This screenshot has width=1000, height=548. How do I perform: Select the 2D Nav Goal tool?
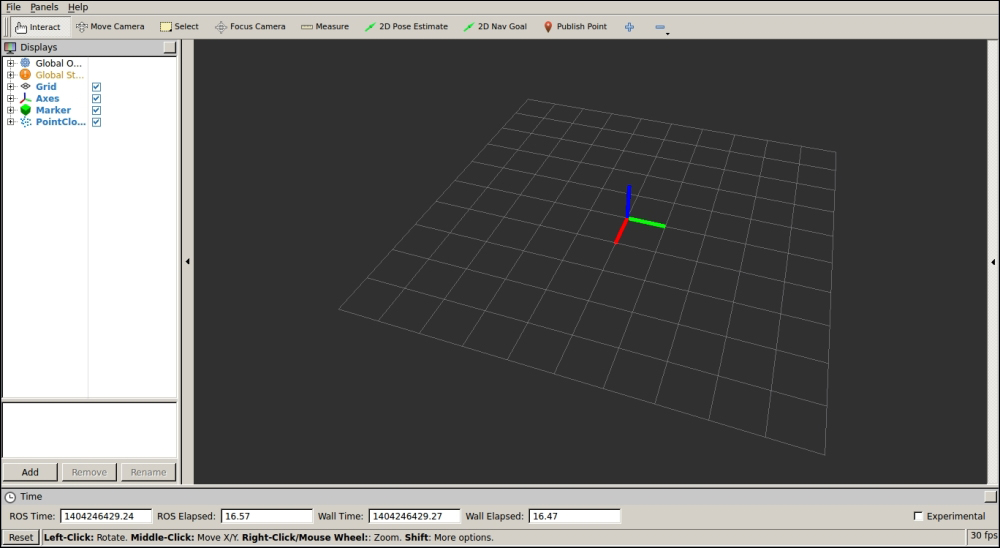pos(495,27)
